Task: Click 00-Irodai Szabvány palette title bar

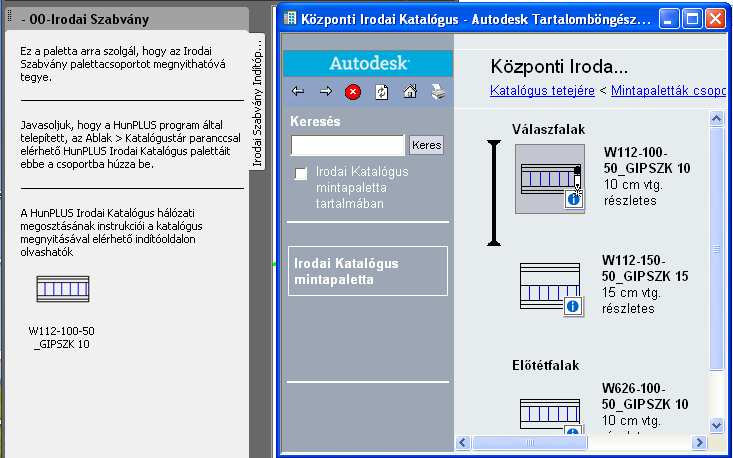Action: click(x=127, y=19)
